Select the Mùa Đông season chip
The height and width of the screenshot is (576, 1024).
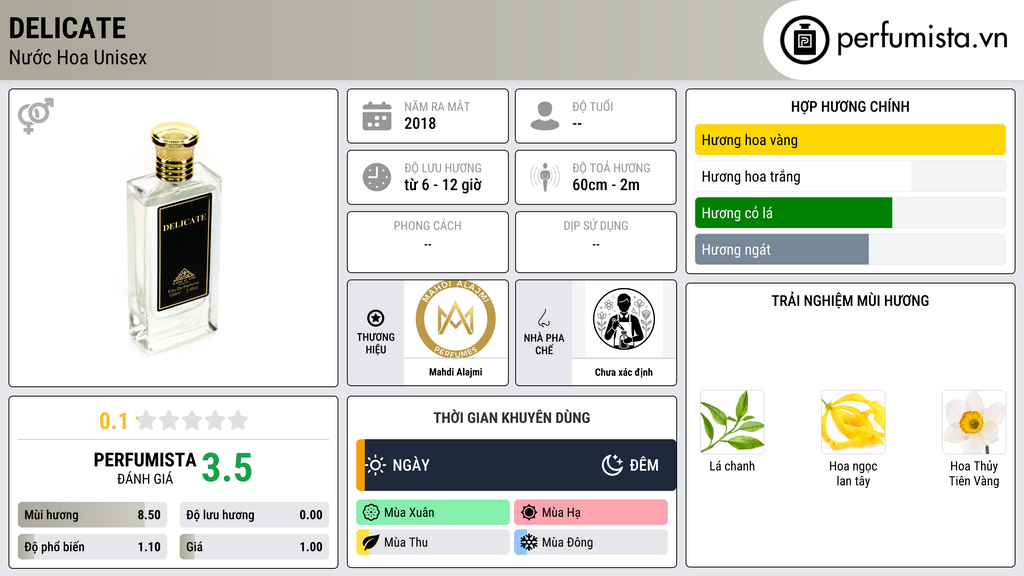[591, 542]
